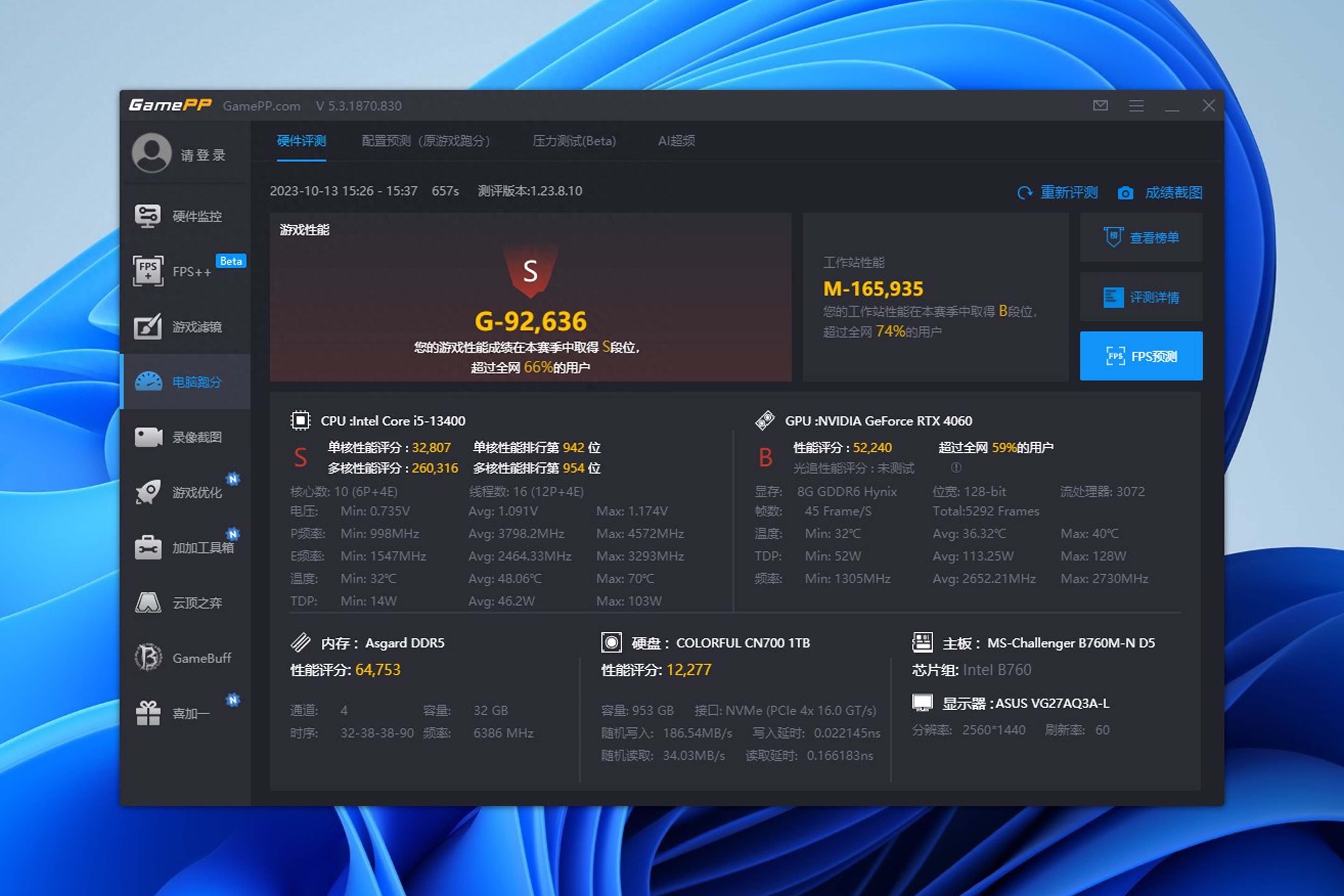Open 云顶之弈 sidebar icon
The width and height of the screenshot is (1344, 896).
tap(148, 602)
